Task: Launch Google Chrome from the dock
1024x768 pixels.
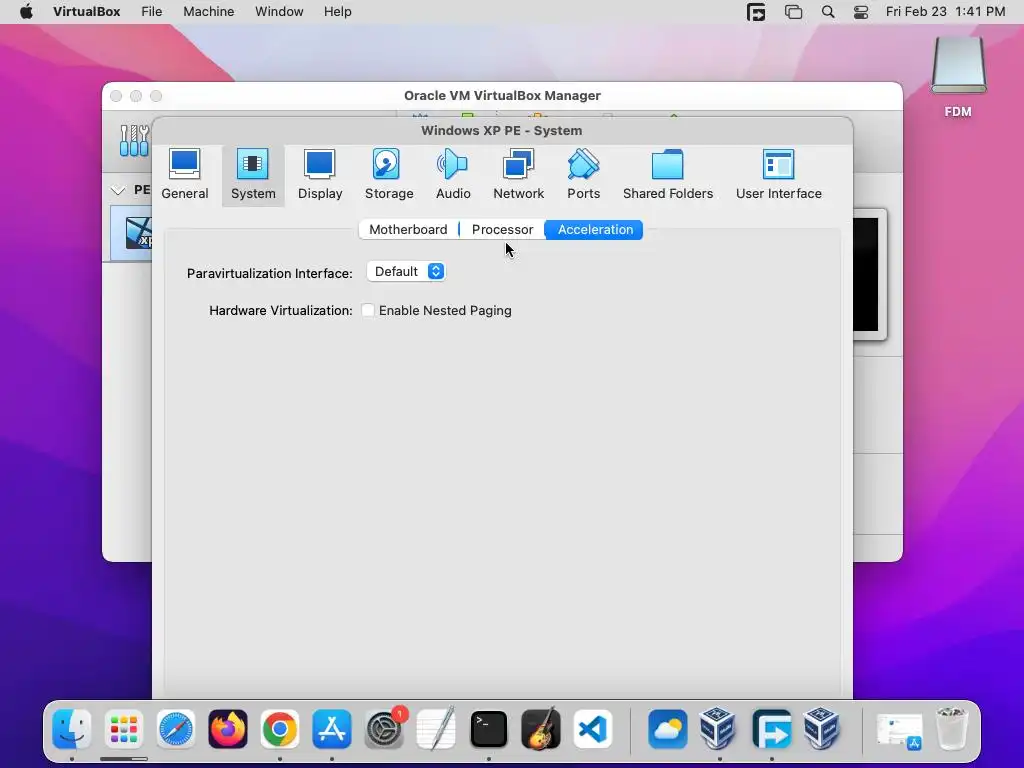Action: [x=280, y=729]
